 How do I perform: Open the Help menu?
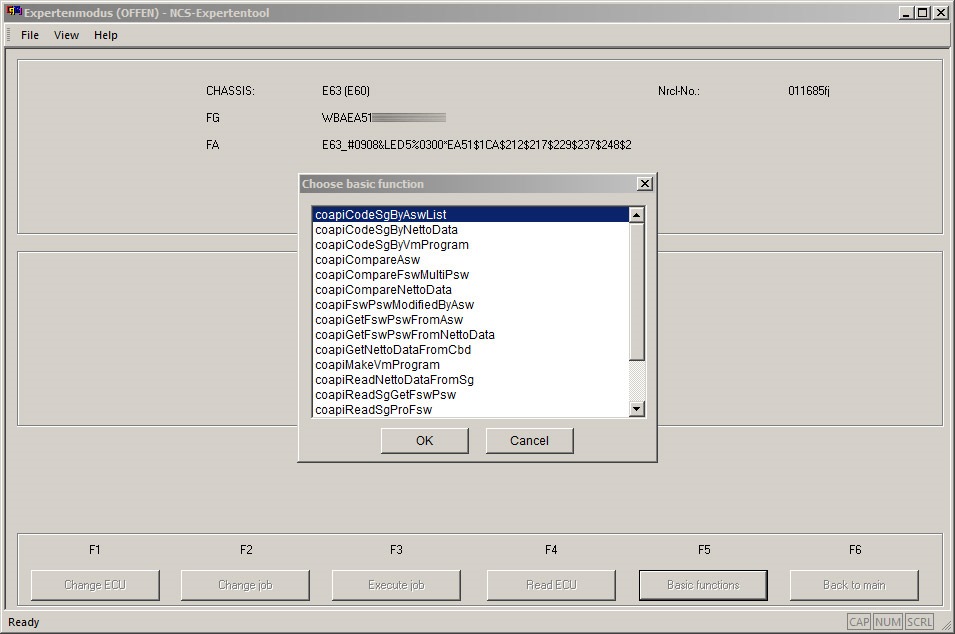(x=105, y=35)
